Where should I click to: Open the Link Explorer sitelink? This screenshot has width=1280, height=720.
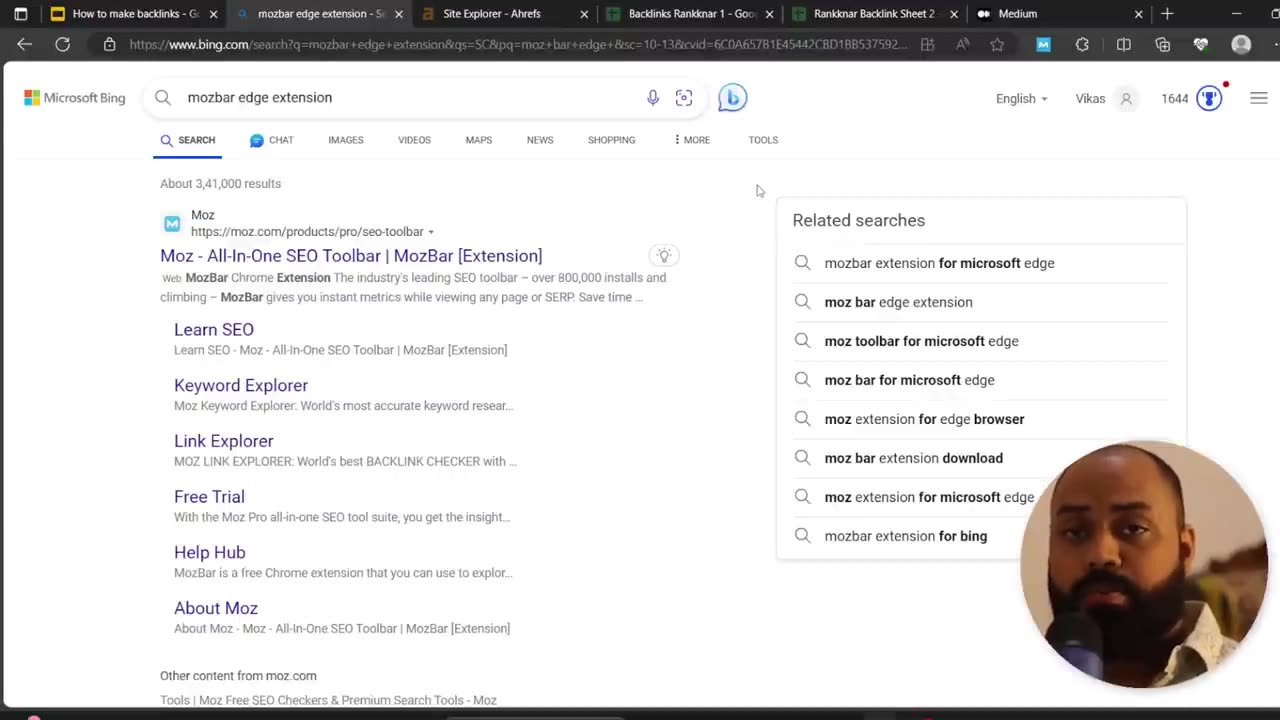224,441
